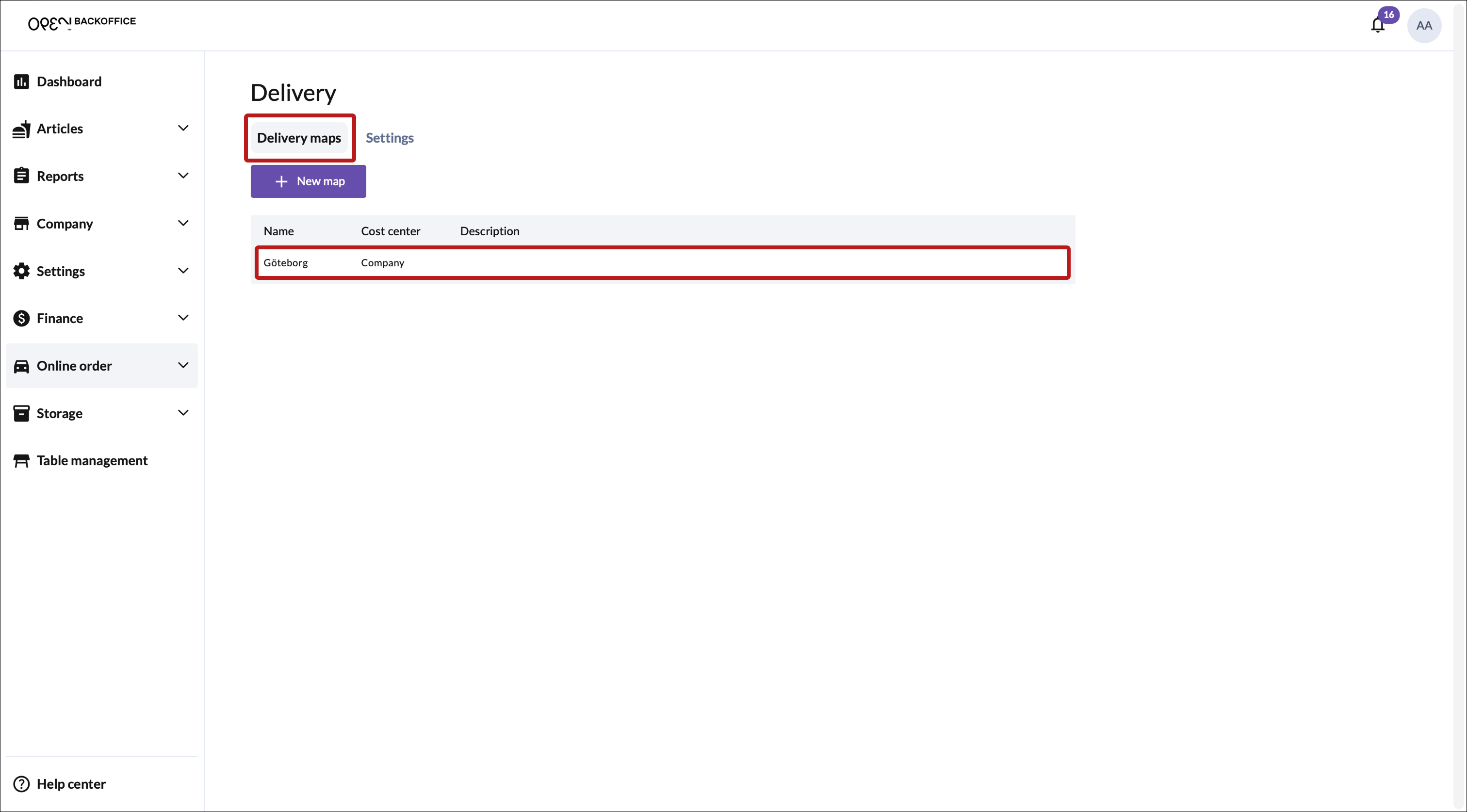Click the Storage box icon
This screenshot has height=812, width=1467.
tap(22, 413)
